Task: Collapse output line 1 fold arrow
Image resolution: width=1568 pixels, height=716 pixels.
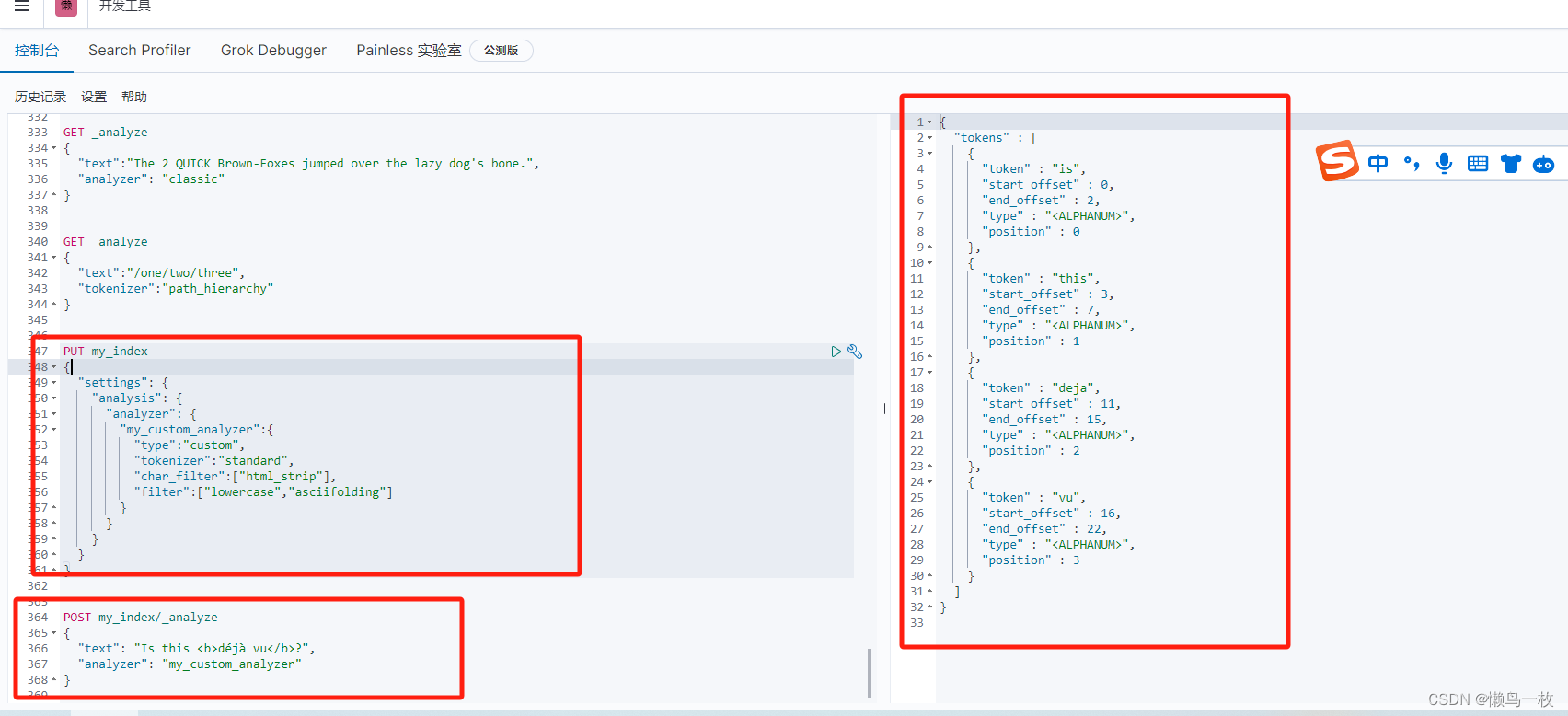Action: [929, 122]
